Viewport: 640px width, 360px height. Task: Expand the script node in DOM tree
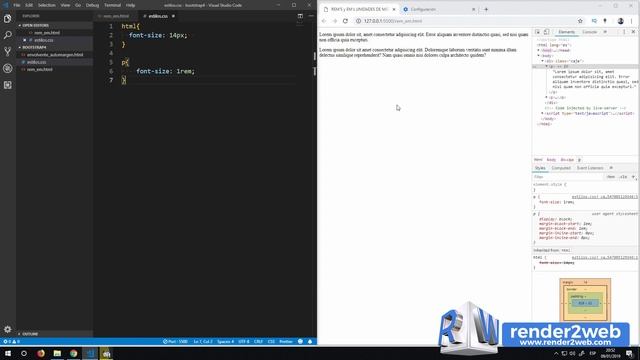[542, 113]
